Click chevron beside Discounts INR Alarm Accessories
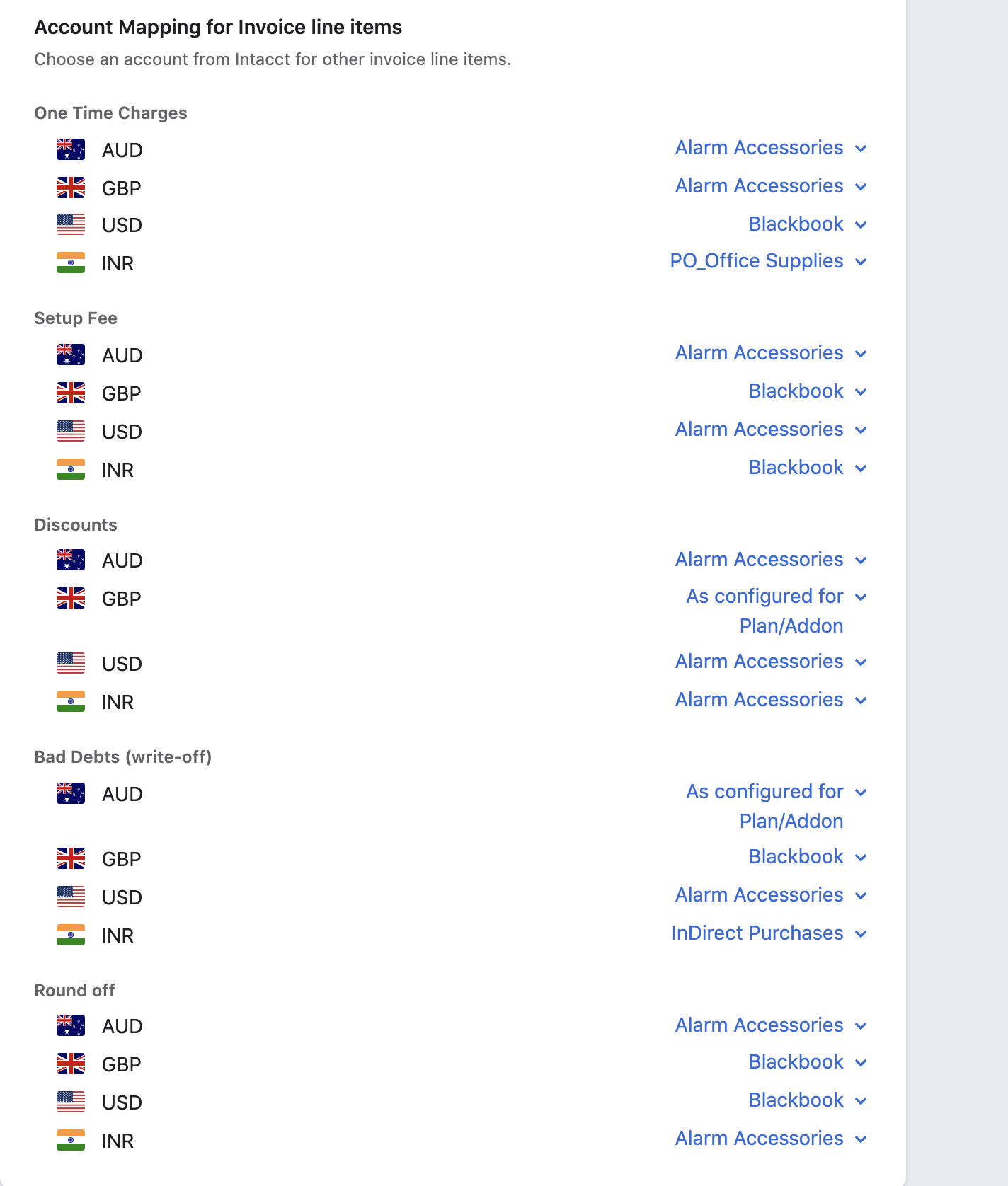This screenshot has height=1186, width=1008. tap(861, 701)
